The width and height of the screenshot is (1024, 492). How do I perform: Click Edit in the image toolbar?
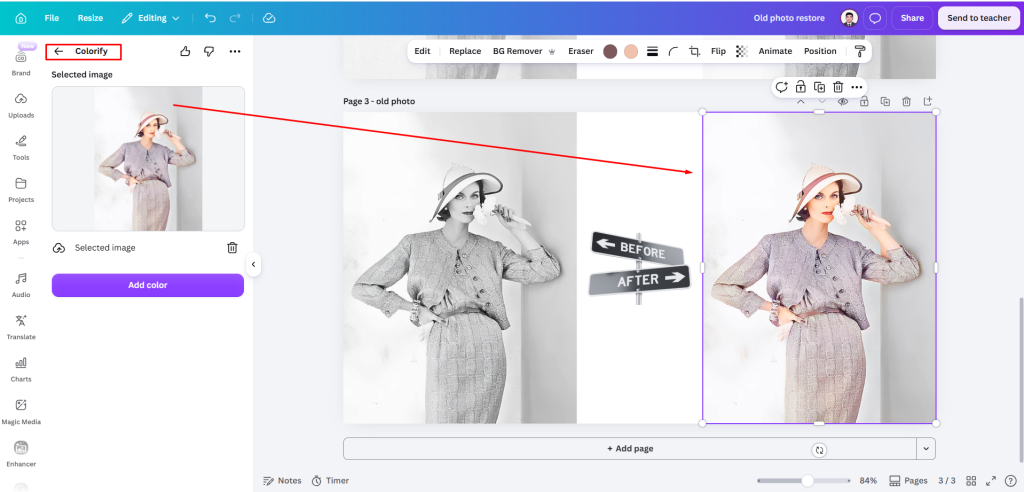423,51
